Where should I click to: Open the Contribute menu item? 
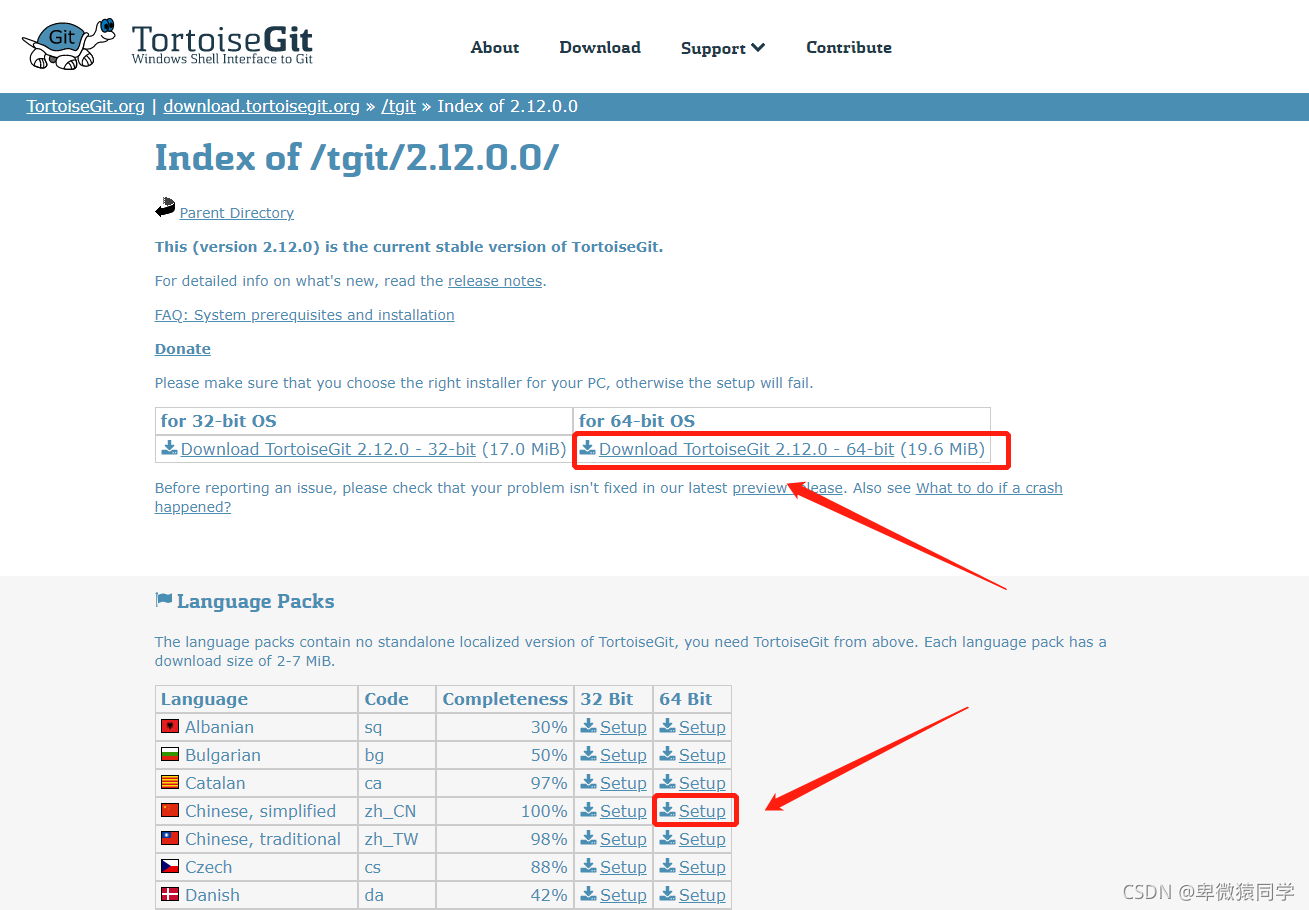(x=849, y=47)
